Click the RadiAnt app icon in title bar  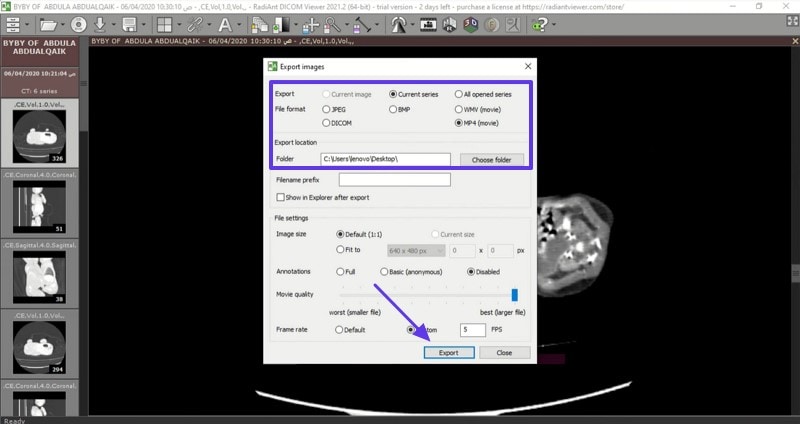(x=6, y=7)
